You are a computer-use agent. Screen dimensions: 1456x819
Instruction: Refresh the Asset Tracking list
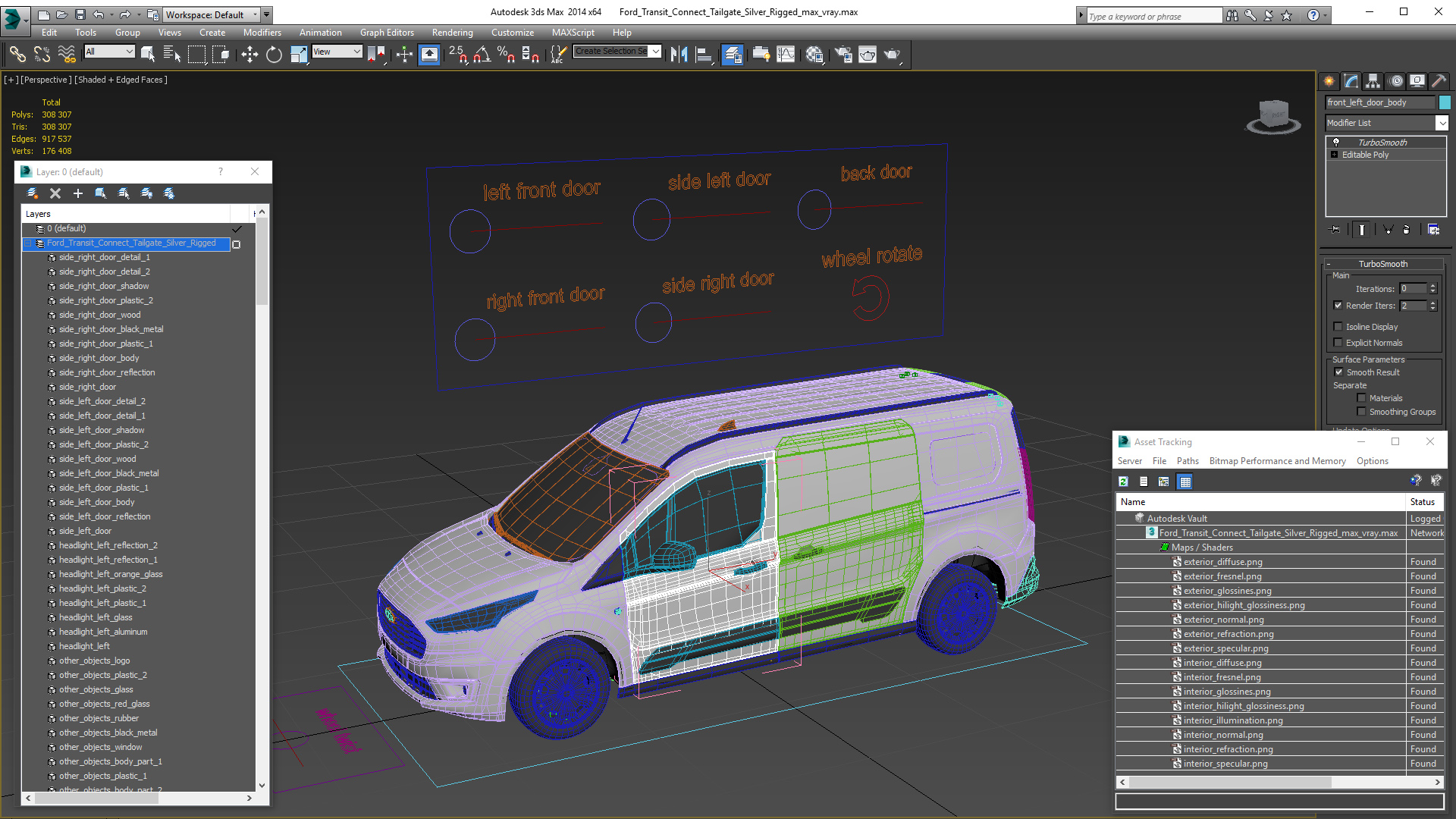1123,482
